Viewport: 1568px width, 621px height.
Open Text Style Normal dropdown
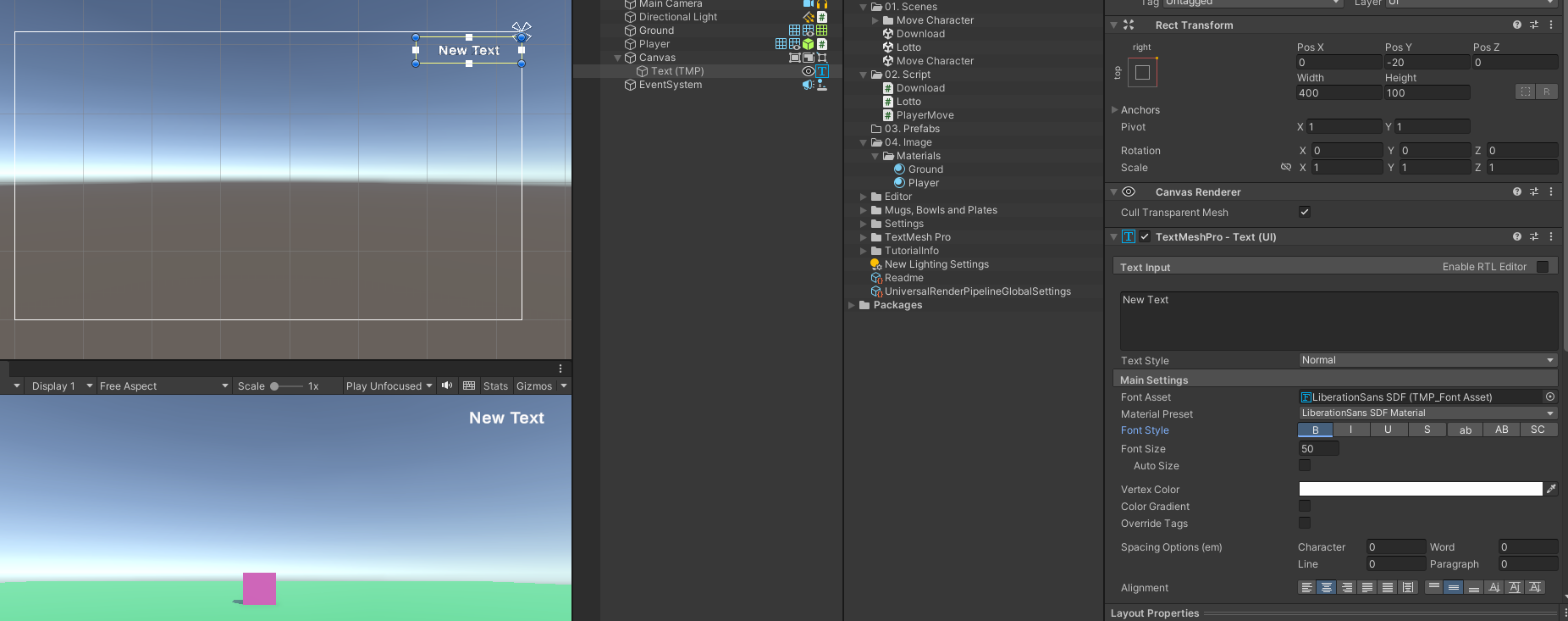(x=1428, y=360)
